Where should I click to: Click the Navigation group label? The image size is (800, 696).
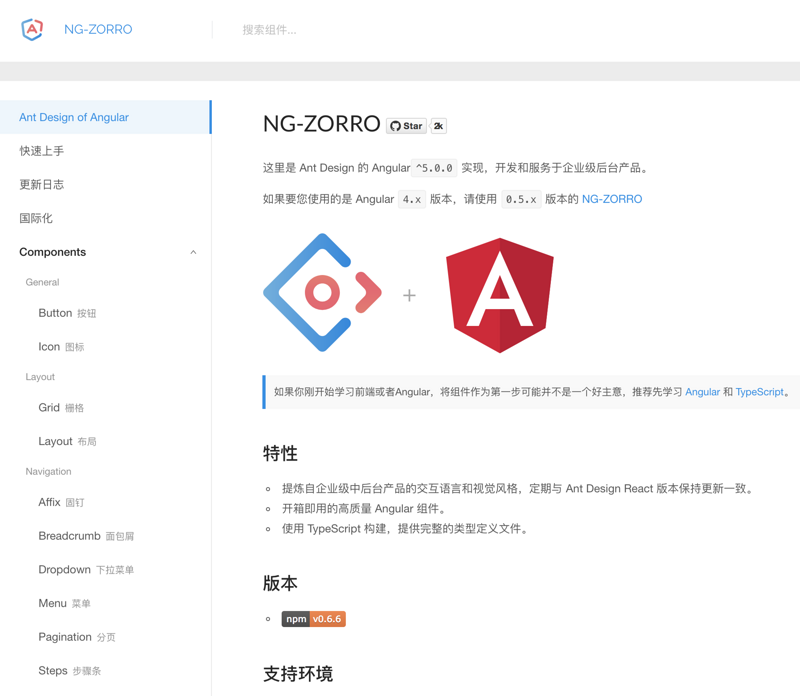click(48, 471)
